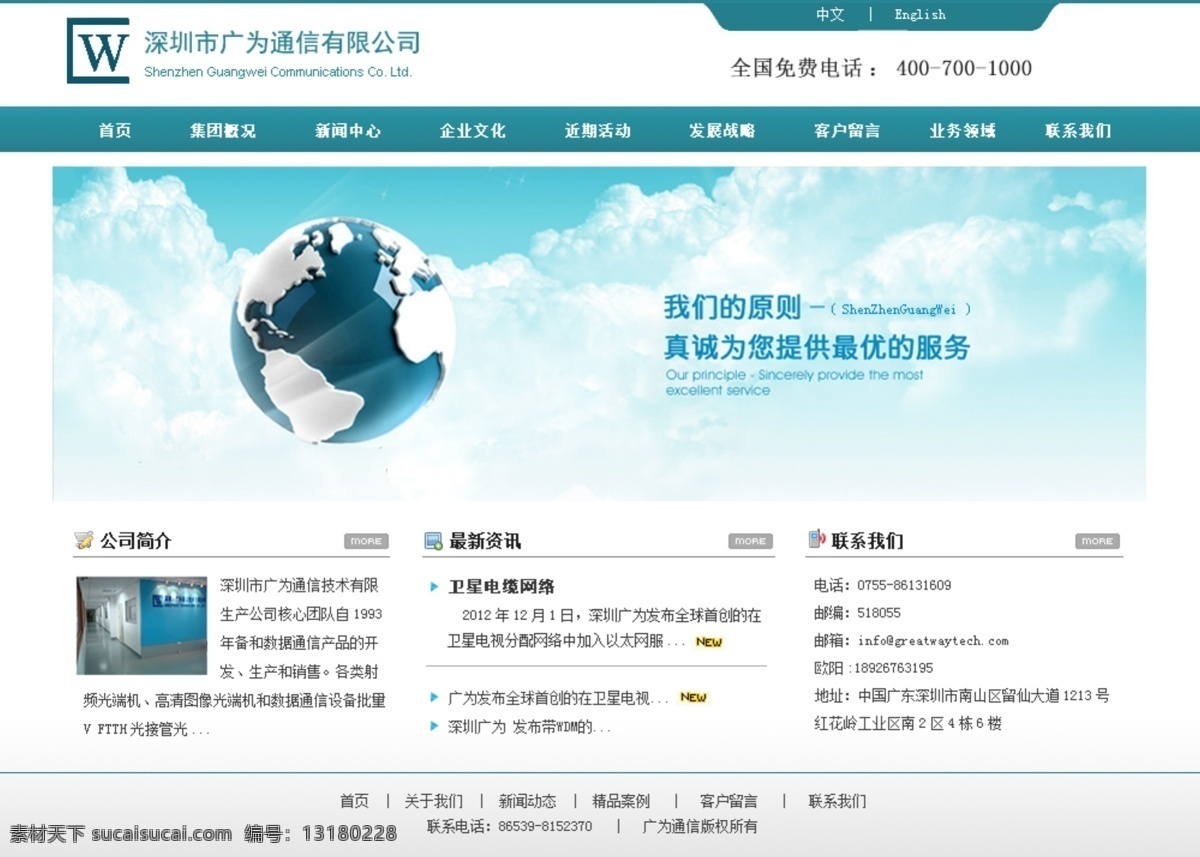Switch language to 中文

[x=830, y=14]
